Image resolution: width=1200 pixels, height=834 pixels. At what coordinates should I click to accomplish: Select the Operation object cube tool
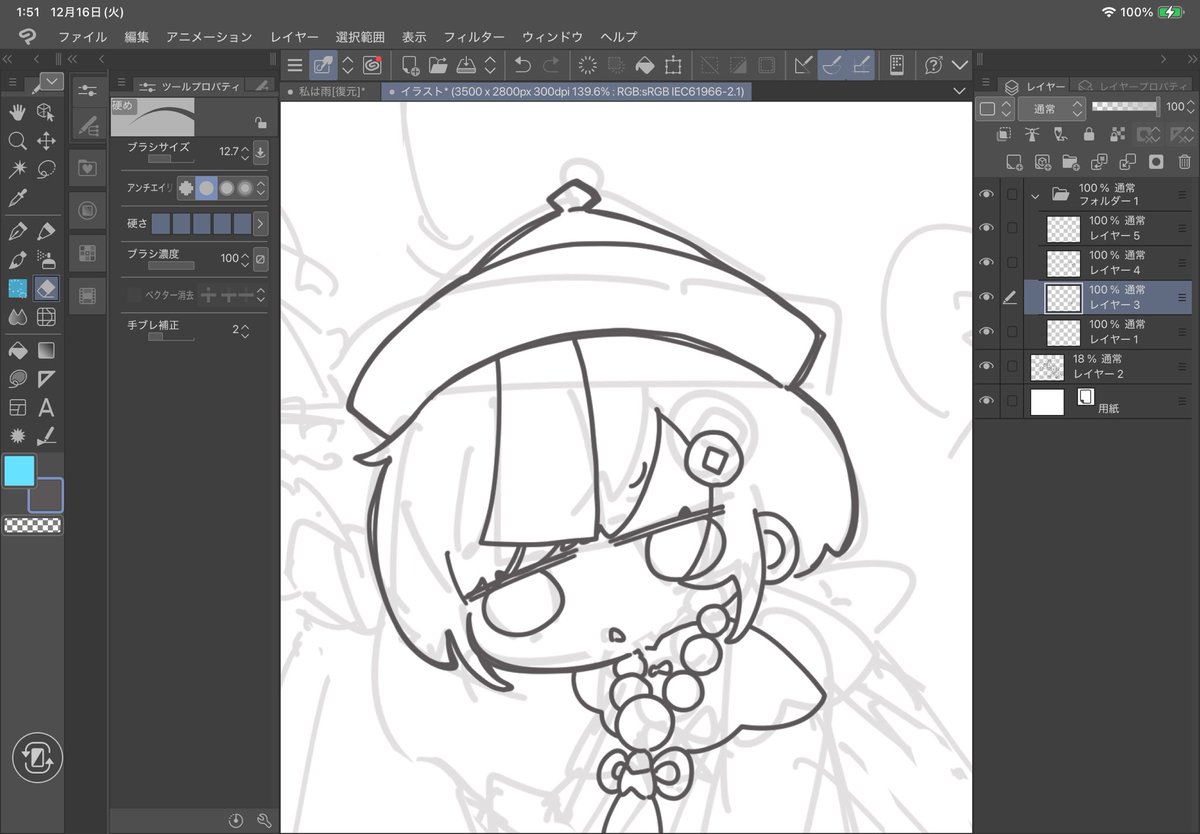46,112
